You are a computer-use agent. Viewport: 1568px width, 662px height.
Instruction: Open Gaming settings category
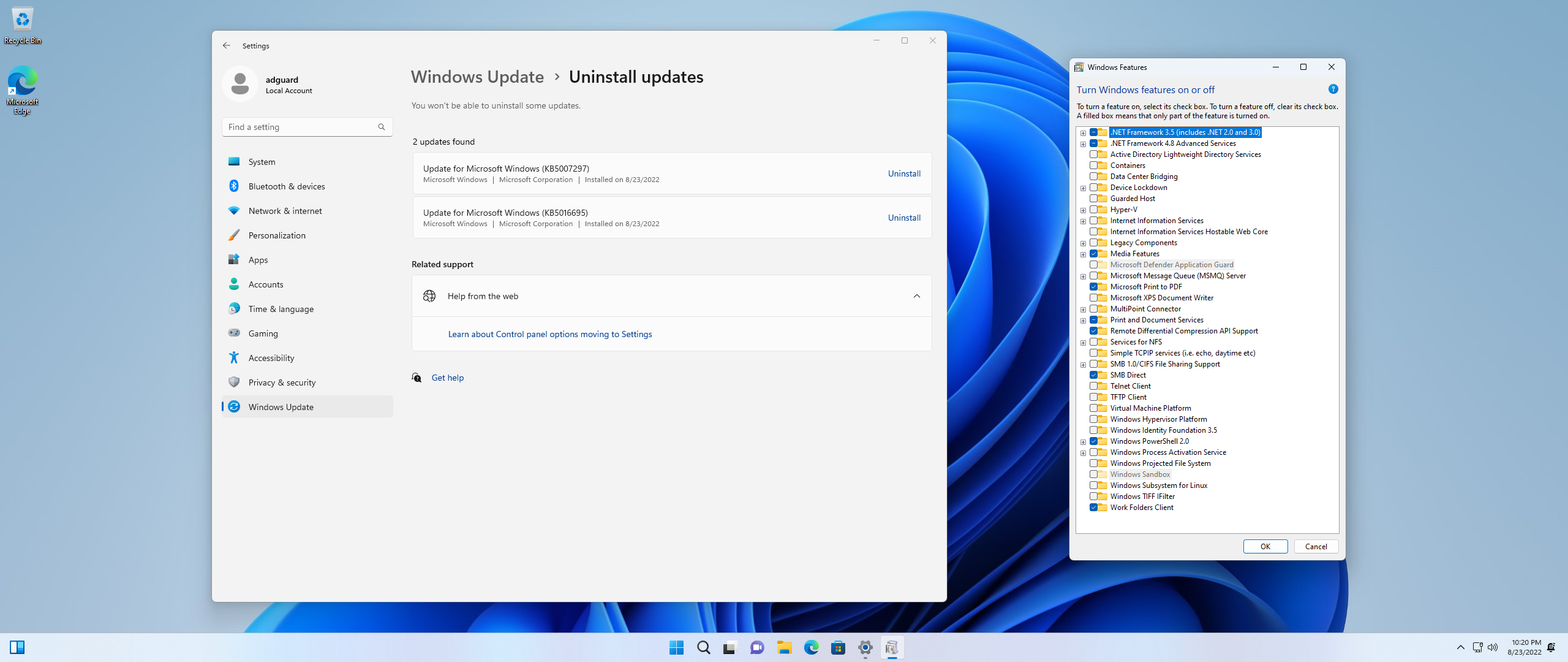pyautogui.click(x=307, y=333)
